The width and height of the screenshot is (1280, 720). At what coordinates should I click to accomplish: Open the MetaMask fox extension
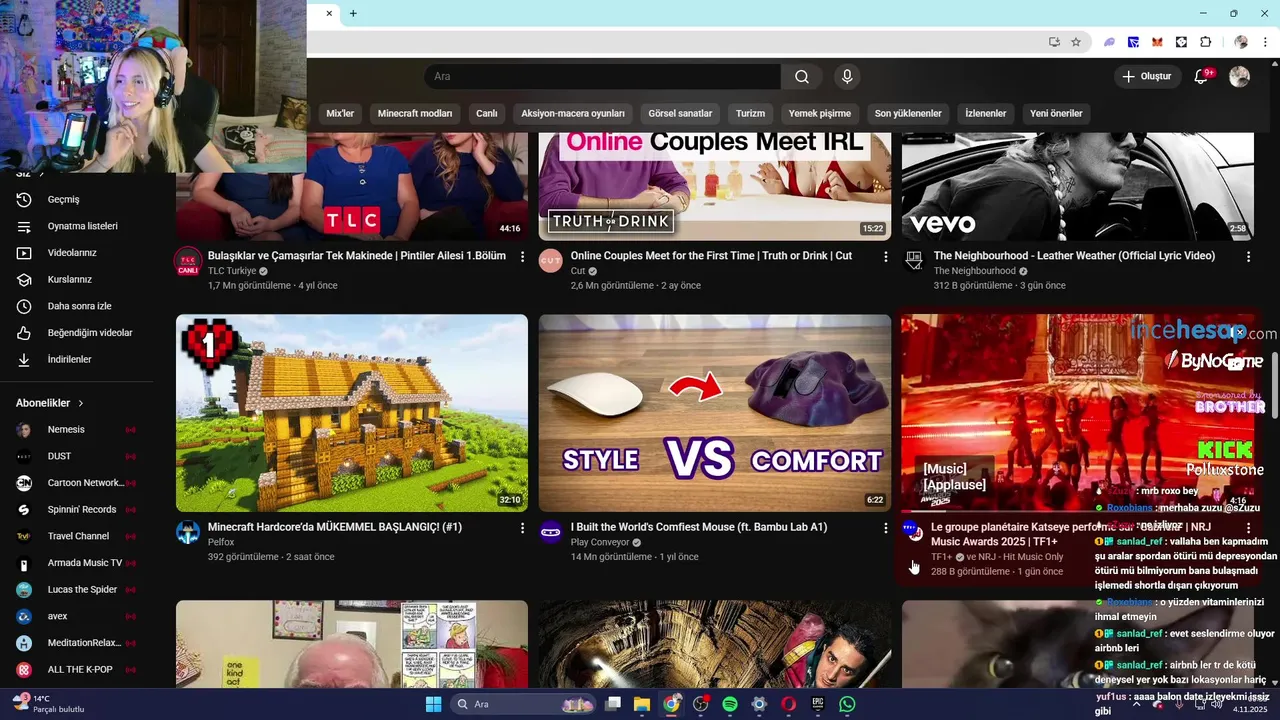[x=1157, y=42]
